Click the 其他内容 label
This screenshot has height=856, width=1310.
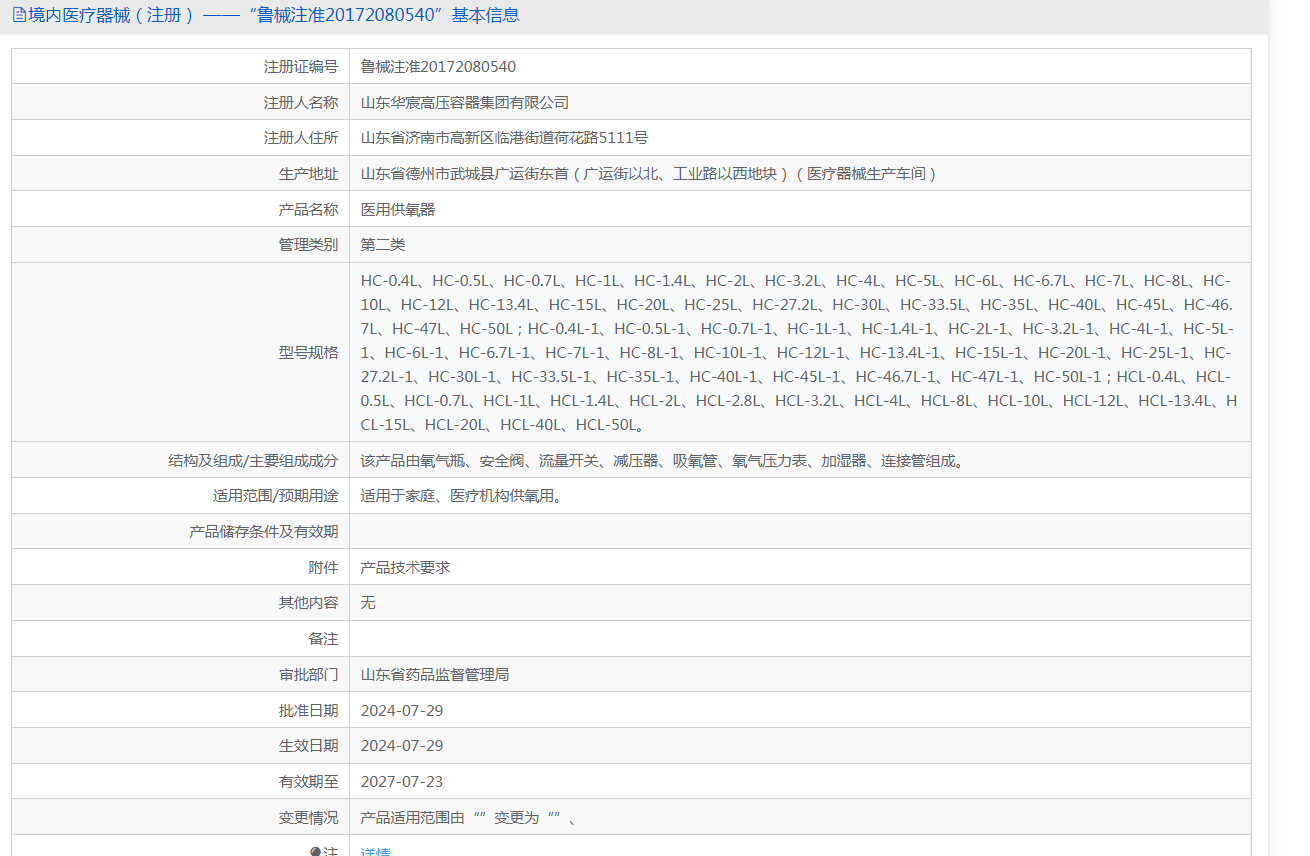(x=308, y=603)
